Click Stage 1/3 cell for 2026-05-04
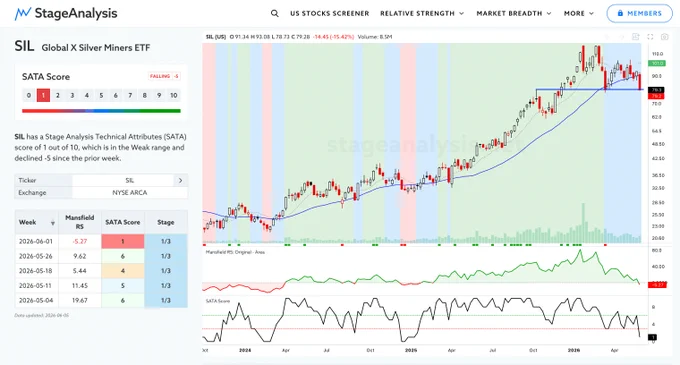Screen dimensions: 680x365 click(x=166, y=300)
